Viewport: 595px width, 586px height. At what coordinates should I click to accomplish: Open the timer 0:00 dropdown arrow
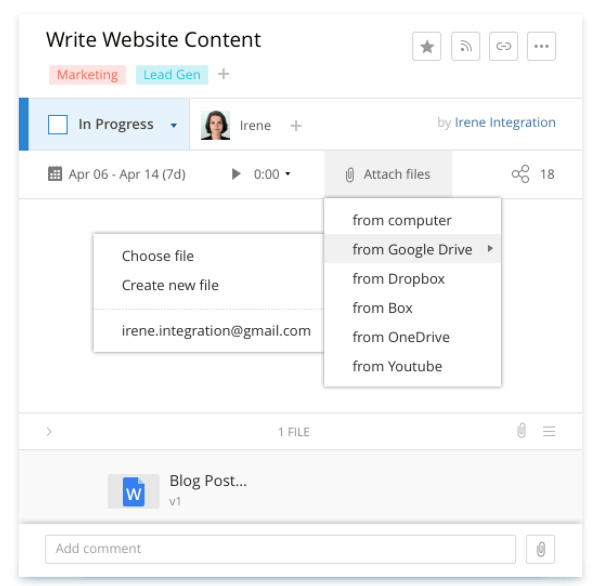point(288,174)
